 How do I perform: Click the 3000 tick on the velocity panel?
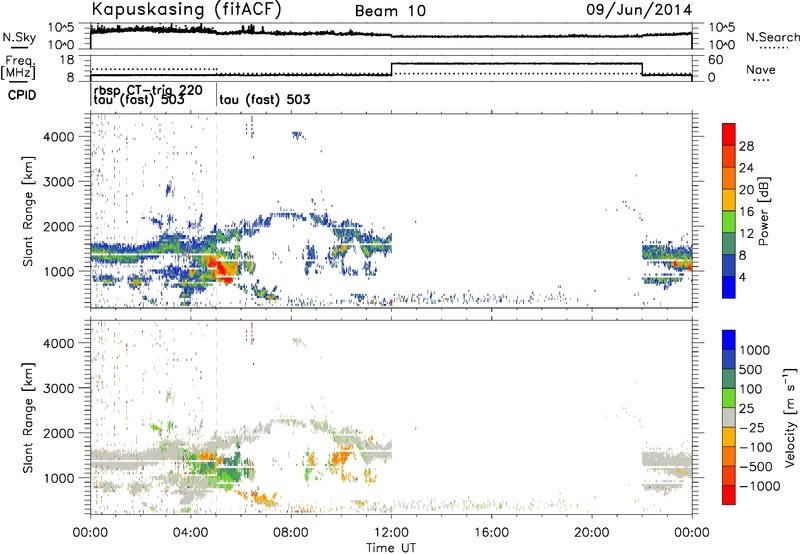point(59,388)
